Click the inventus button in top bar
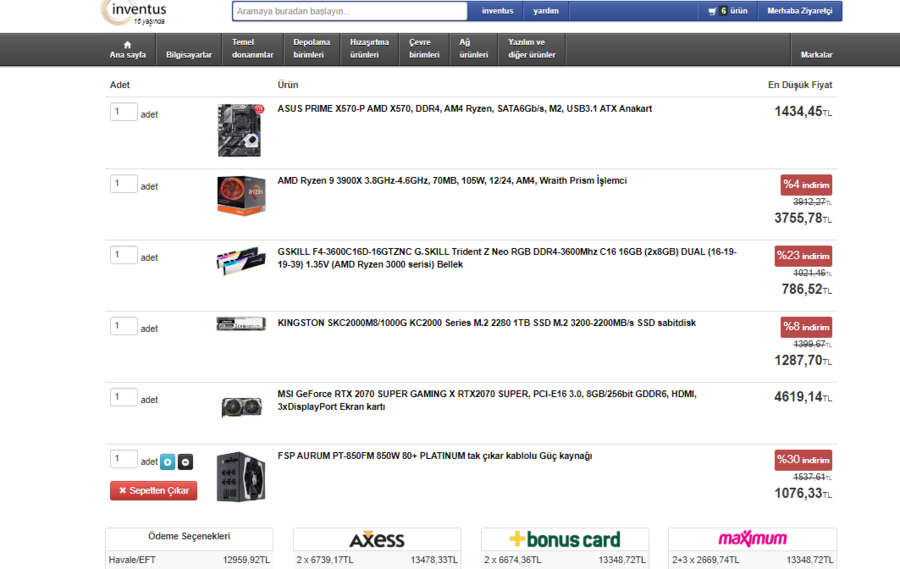900x569 pixels. click(498, 11)
